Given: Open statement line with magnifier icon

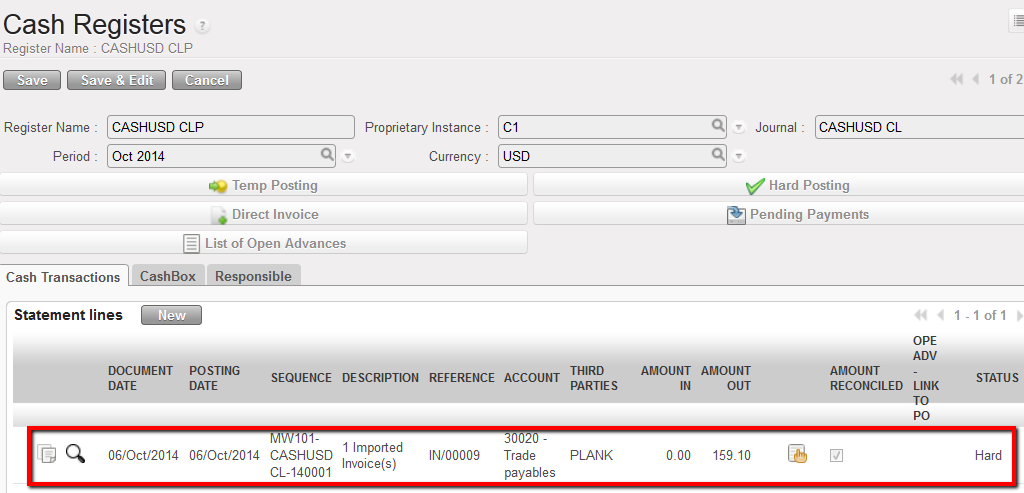Looking at the screenshot, I should (75, 454).
